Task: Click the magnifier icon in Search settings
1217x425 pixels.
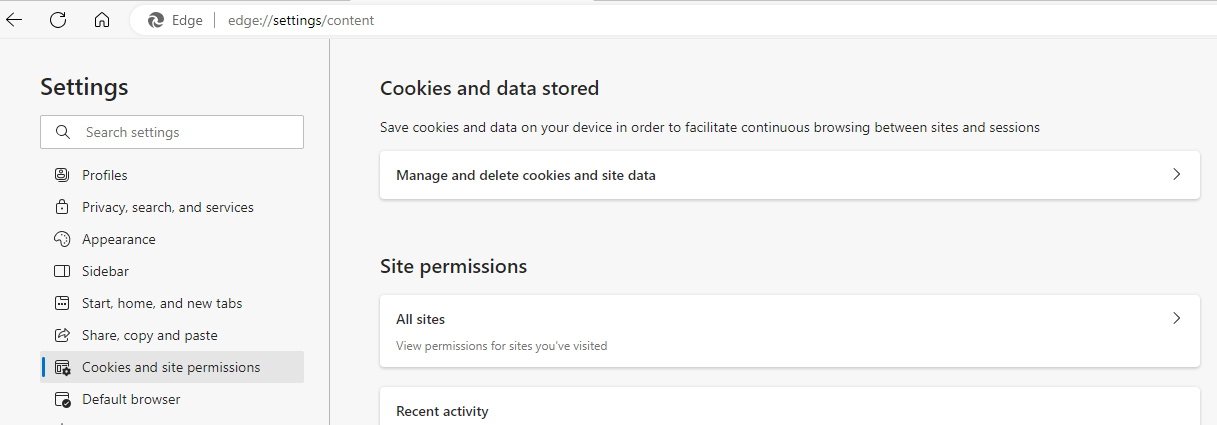Action: point(63,132)
